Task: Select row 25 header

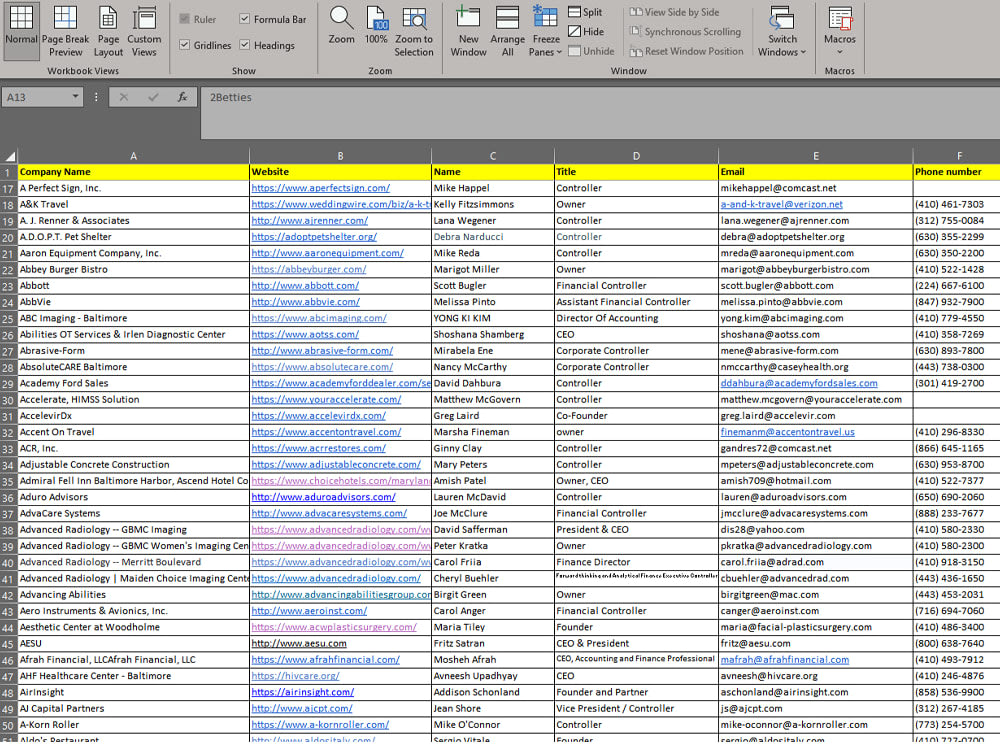Action: click(x=8, y=318)
